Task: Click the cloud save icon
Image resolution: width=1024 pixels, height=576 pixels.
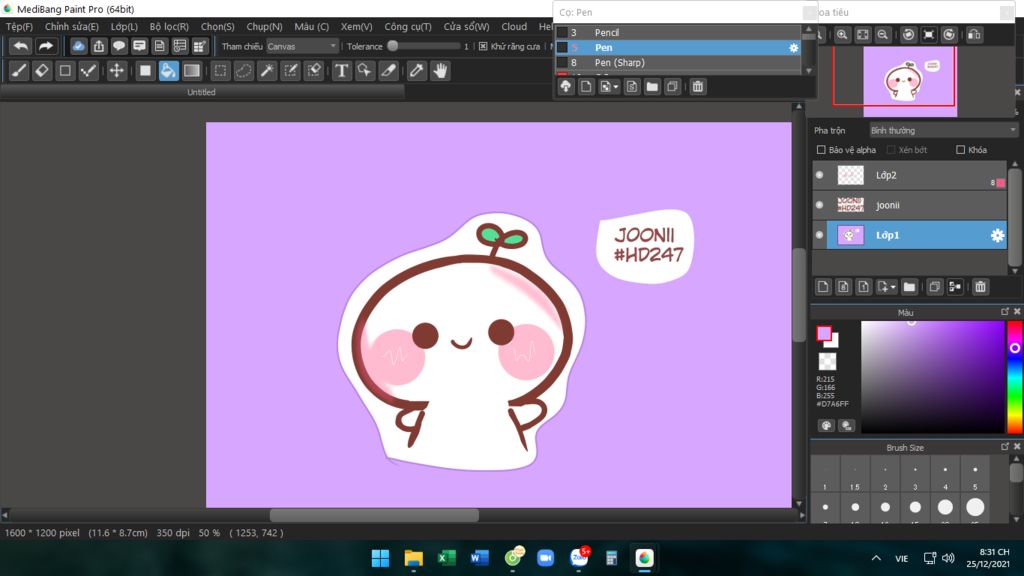Action: (x=78, y=46)
